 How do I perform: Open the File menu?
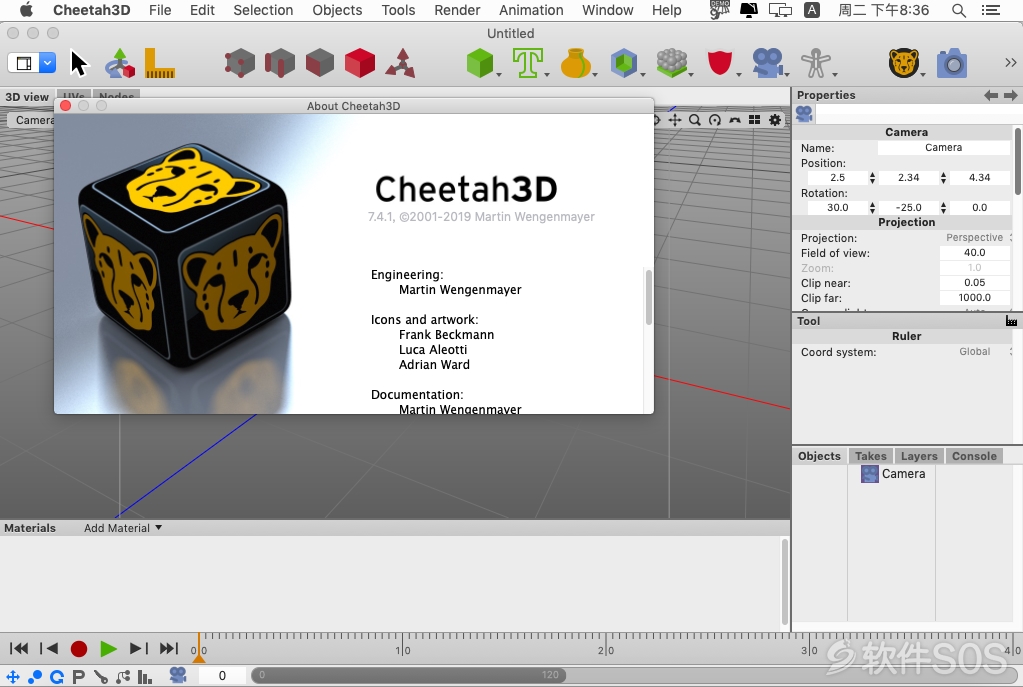coord(160,10)
